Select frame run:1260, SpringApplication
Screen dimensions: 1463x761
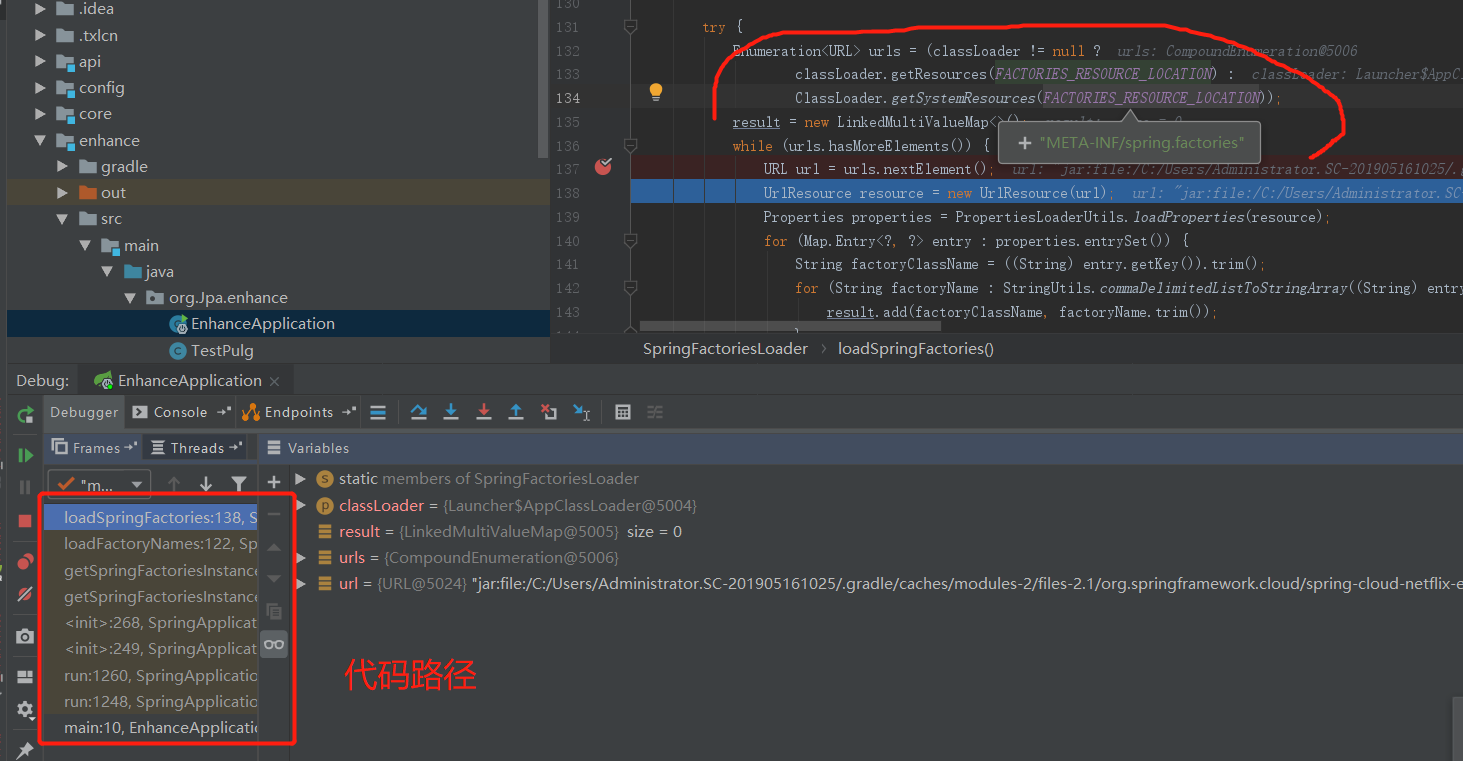pyautogui.click(x=150, y=676)
